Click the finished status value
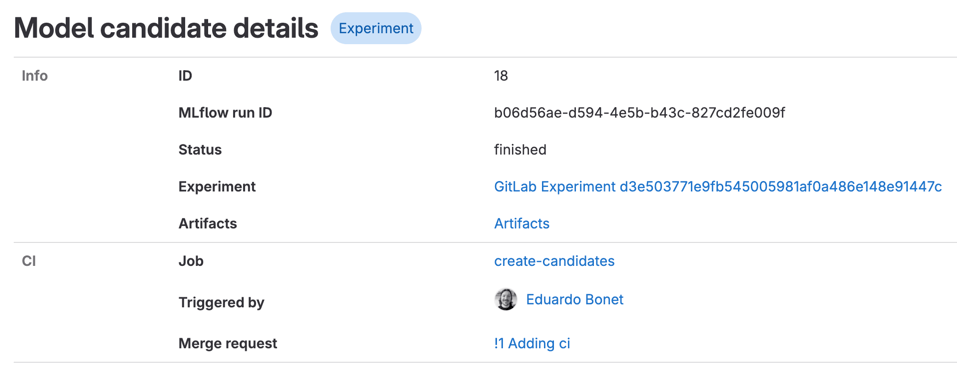Image resolution: width=957 pixels, height=375 pixels. (520, 150)
